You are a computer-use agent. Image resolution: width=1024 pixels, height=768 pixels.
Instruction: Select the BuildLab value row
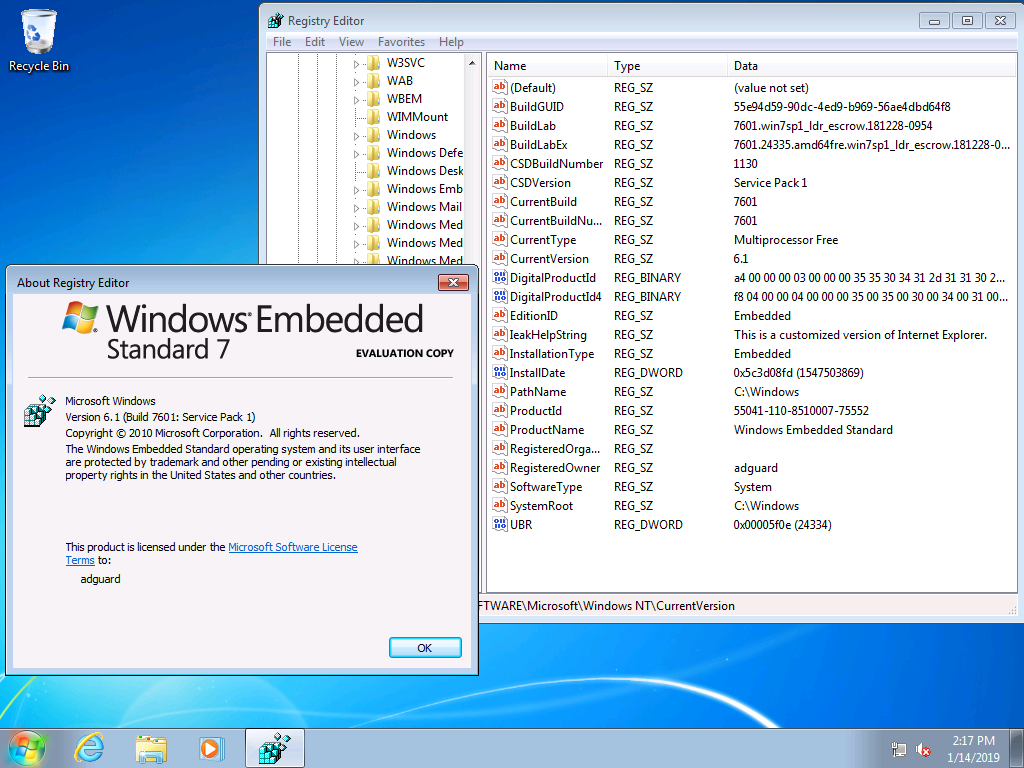click(752, 125)
